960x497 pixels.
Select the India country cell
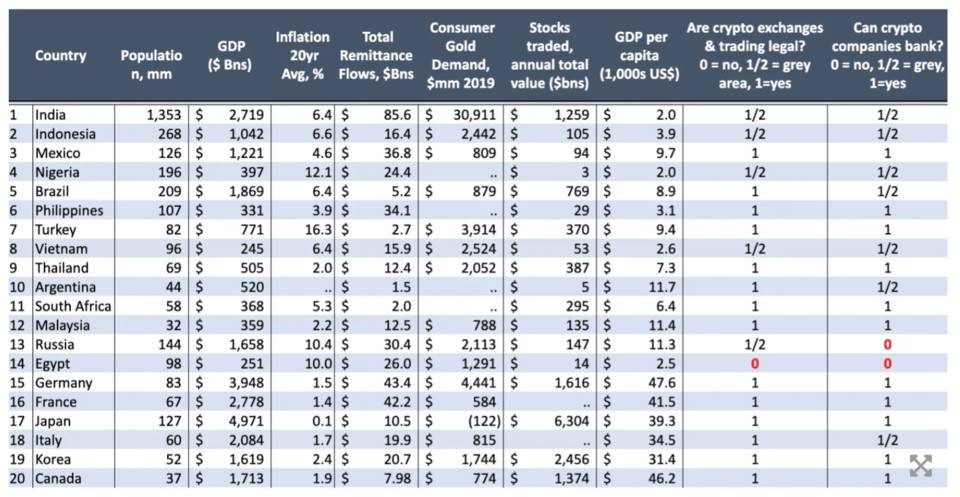[x=50, y=115]
